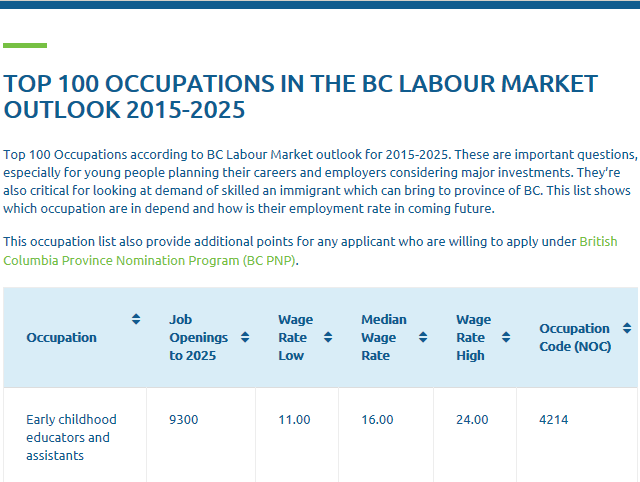640x482 pixels.
Task: Toggle Median Wage Rate sort arrows
Action: [x=423, y=337]
